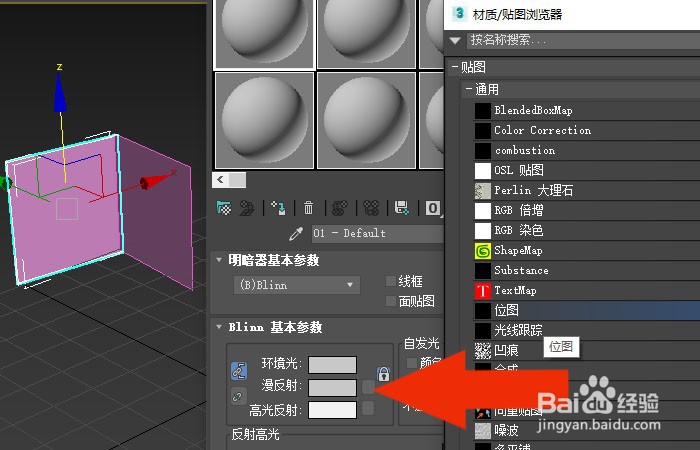Open the 环境光 ambient color swatch
Screen dimensions: 700x450
(x=333, y=365)
